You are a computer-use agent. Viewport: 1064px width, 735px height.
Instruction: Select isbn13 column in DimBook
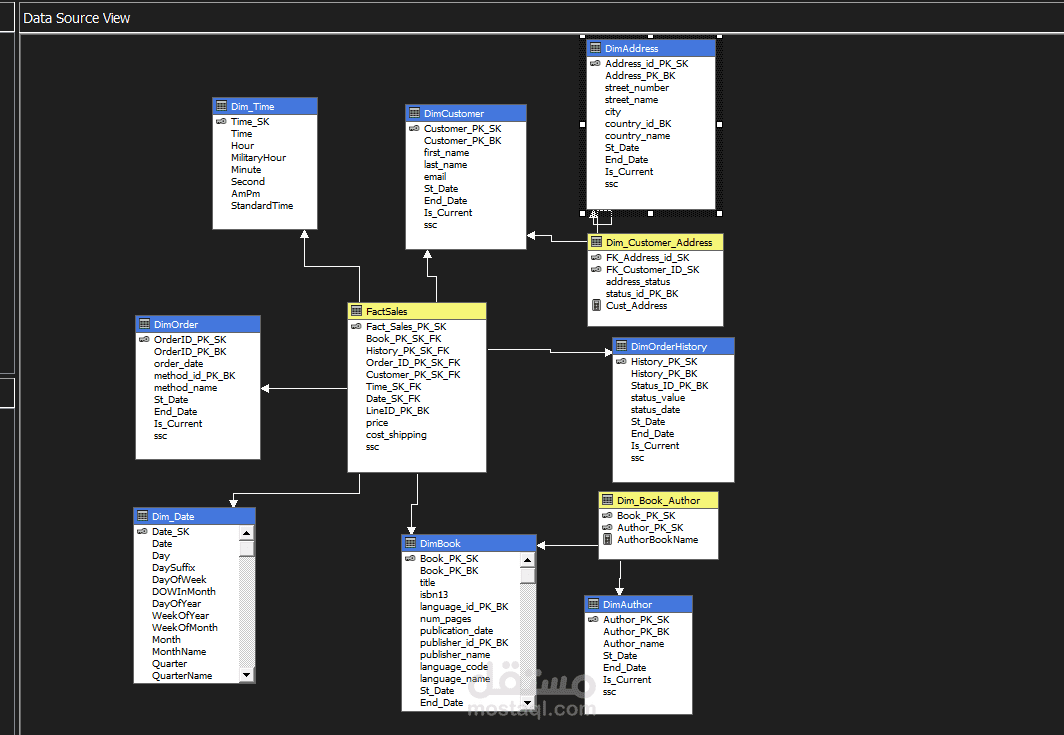click(434, 595)
